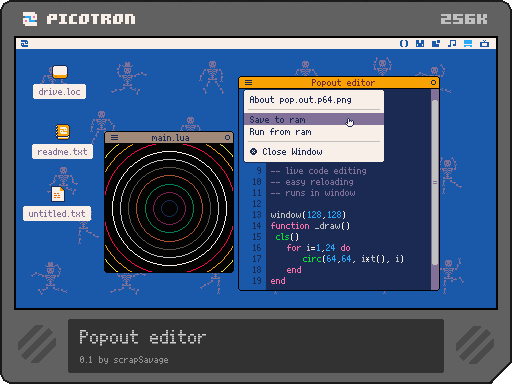Open the main.lua window hamburger menu

click(114, 137)
